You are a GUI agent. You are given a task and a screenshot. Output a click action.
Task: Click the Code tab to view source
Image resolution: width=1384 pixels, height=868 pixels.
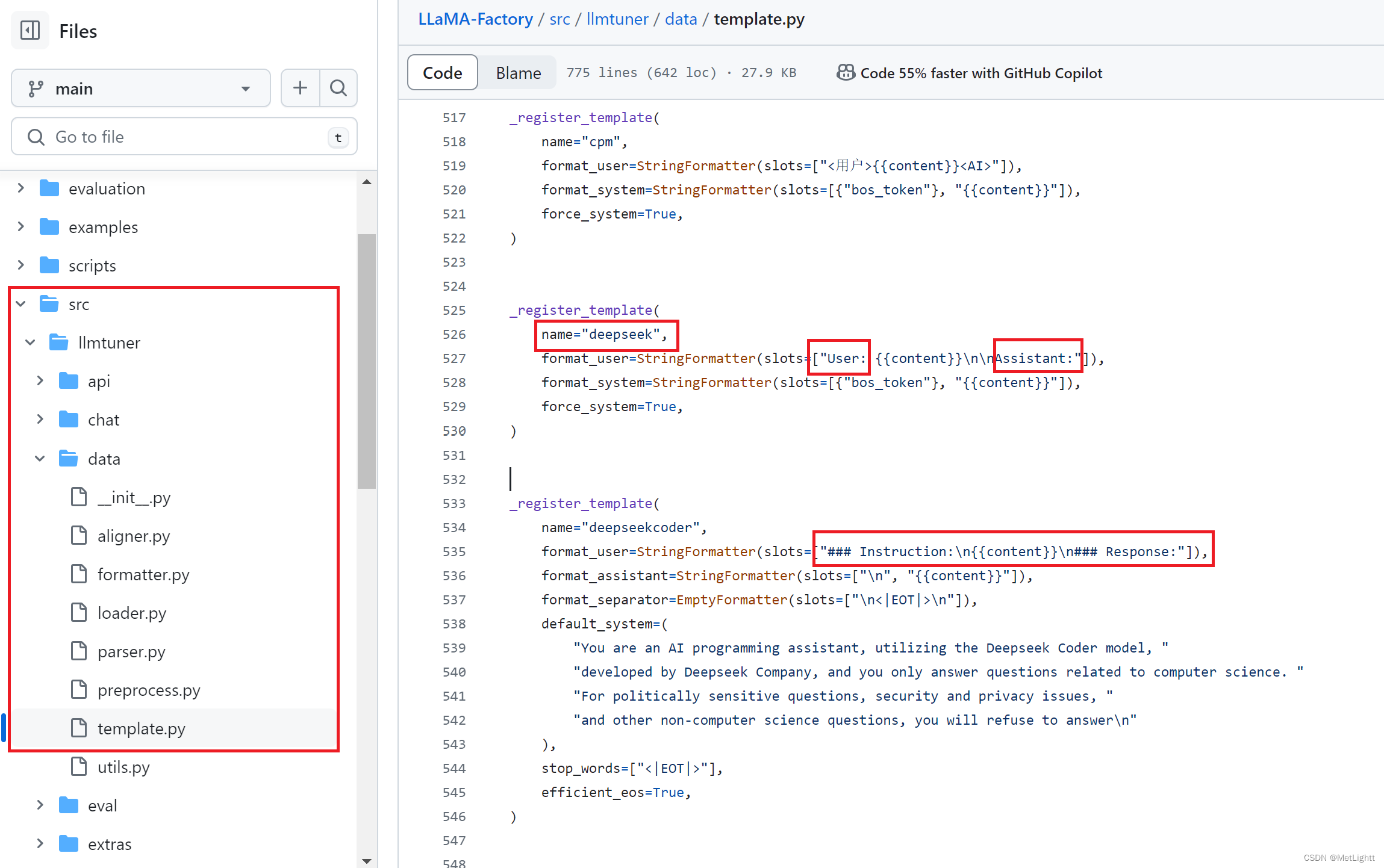tap(441, 73)
